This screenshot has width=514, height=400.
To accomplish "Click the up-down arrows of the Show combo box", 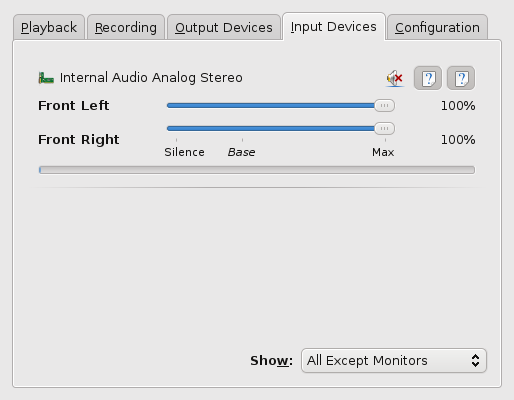I will click(x=475, y=361).
